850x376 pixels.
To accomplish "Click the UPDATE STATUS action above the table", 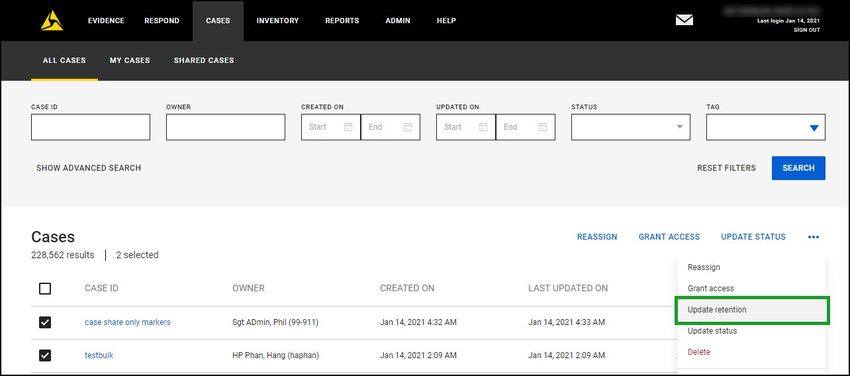I will pyautogui.click(x=753, y=237).
